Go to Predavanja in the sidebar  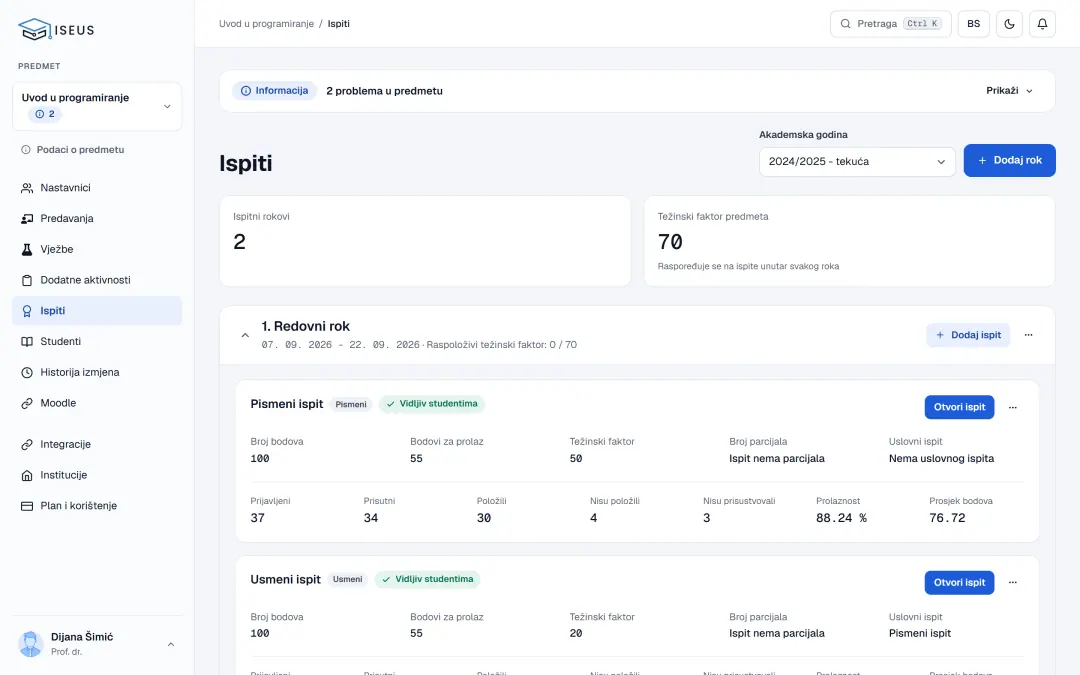(x=97, y=218)
